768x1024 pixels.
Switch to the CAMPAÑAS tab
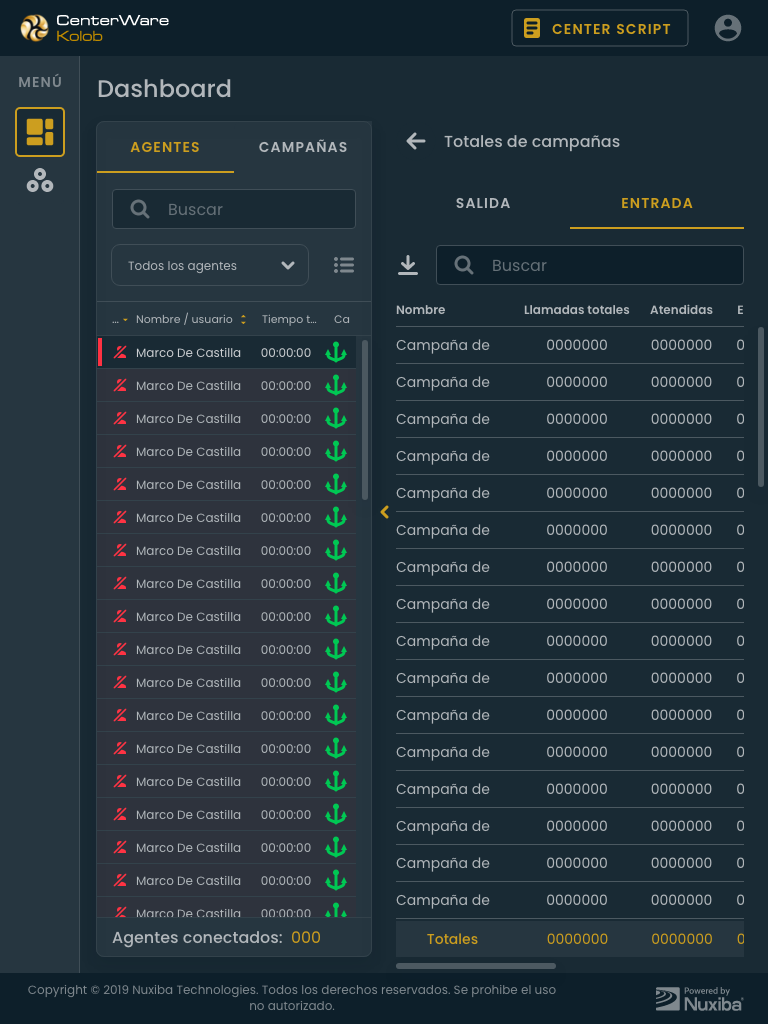point(303,147)
